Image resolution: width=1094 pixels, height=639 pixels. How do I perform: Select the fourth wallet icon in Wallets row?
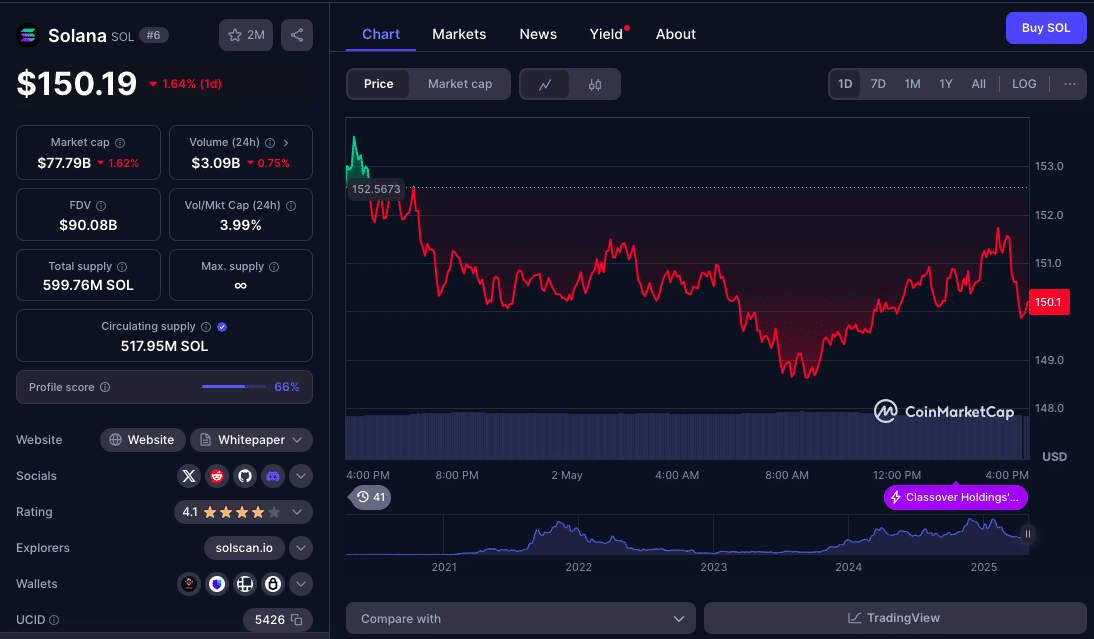[x=273, y=584]
